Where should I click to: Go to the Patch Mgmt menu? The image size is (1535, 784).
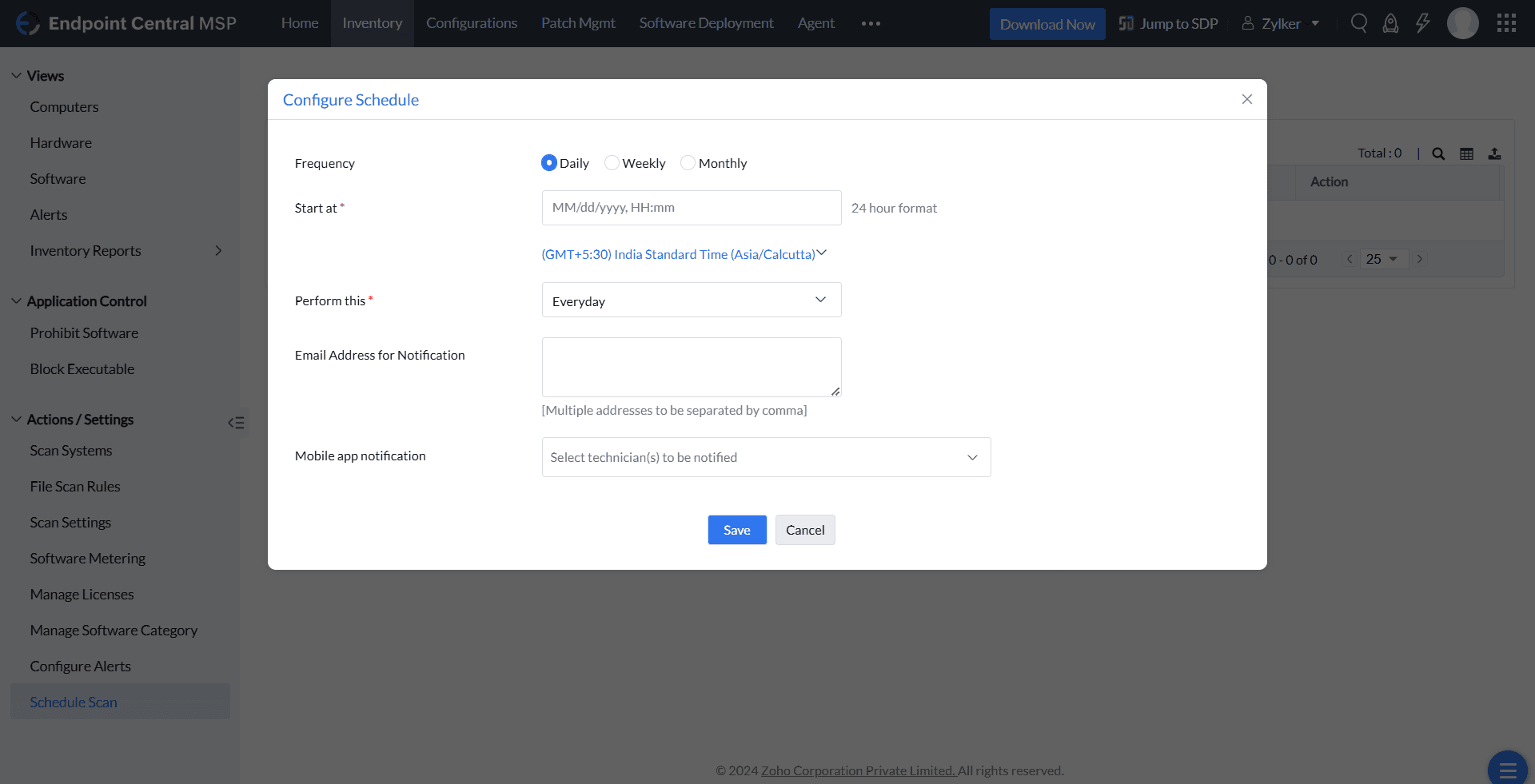pyautogui.click(x=577, y=22)
